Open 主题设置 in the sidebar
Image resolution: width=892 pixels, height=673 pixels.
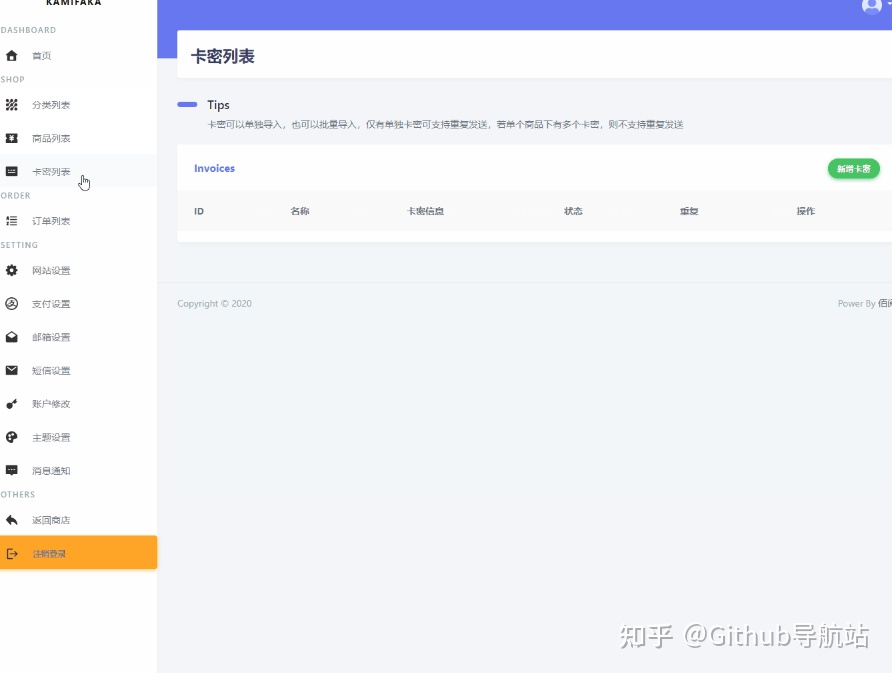[x=79, y=437]
